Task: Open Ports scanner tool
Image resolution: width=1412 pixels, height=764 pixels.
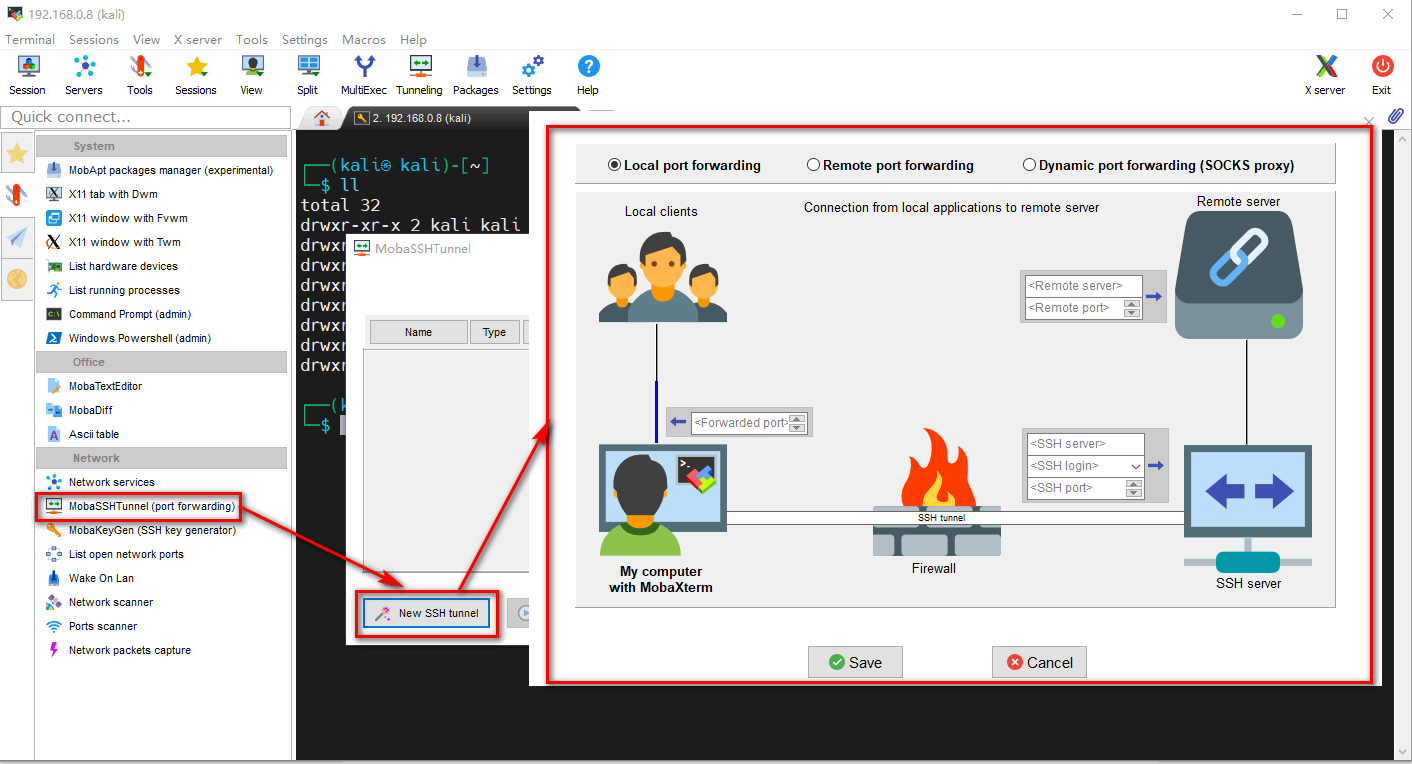Action: 93,626
